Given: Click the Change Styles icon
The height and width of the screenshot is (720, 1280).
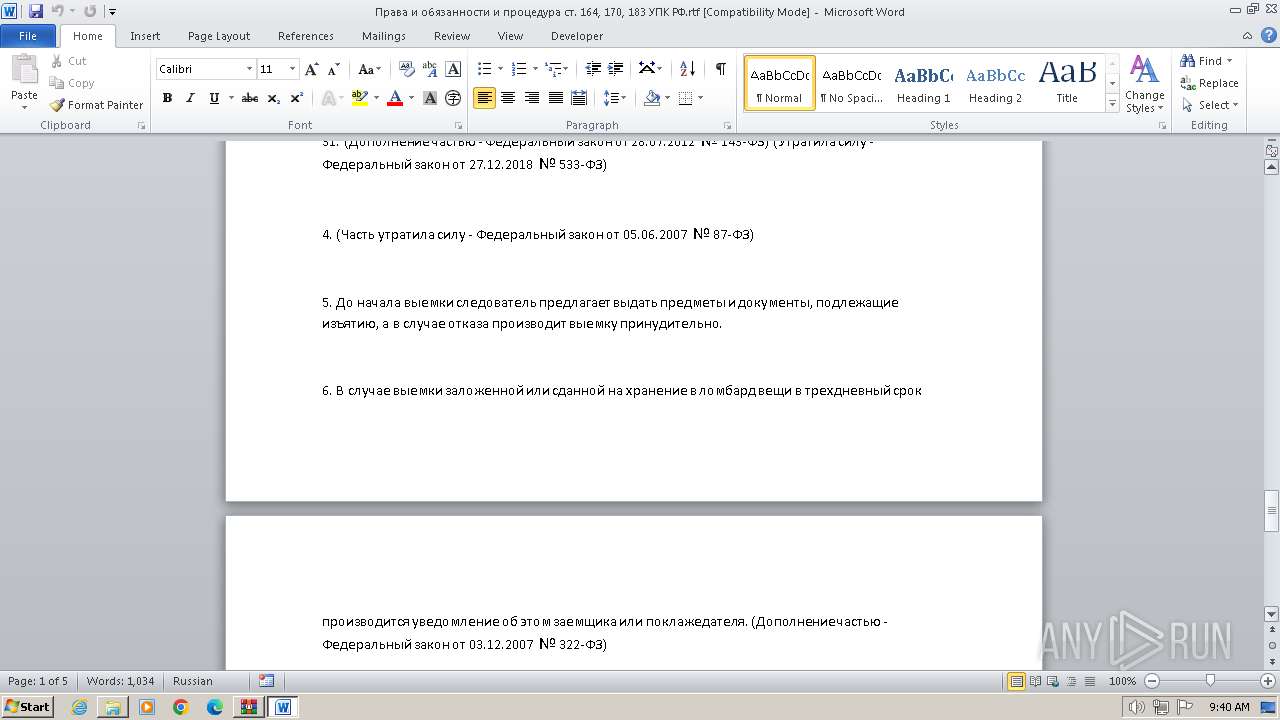Looking at the screenshot, I should [1144, 84].
